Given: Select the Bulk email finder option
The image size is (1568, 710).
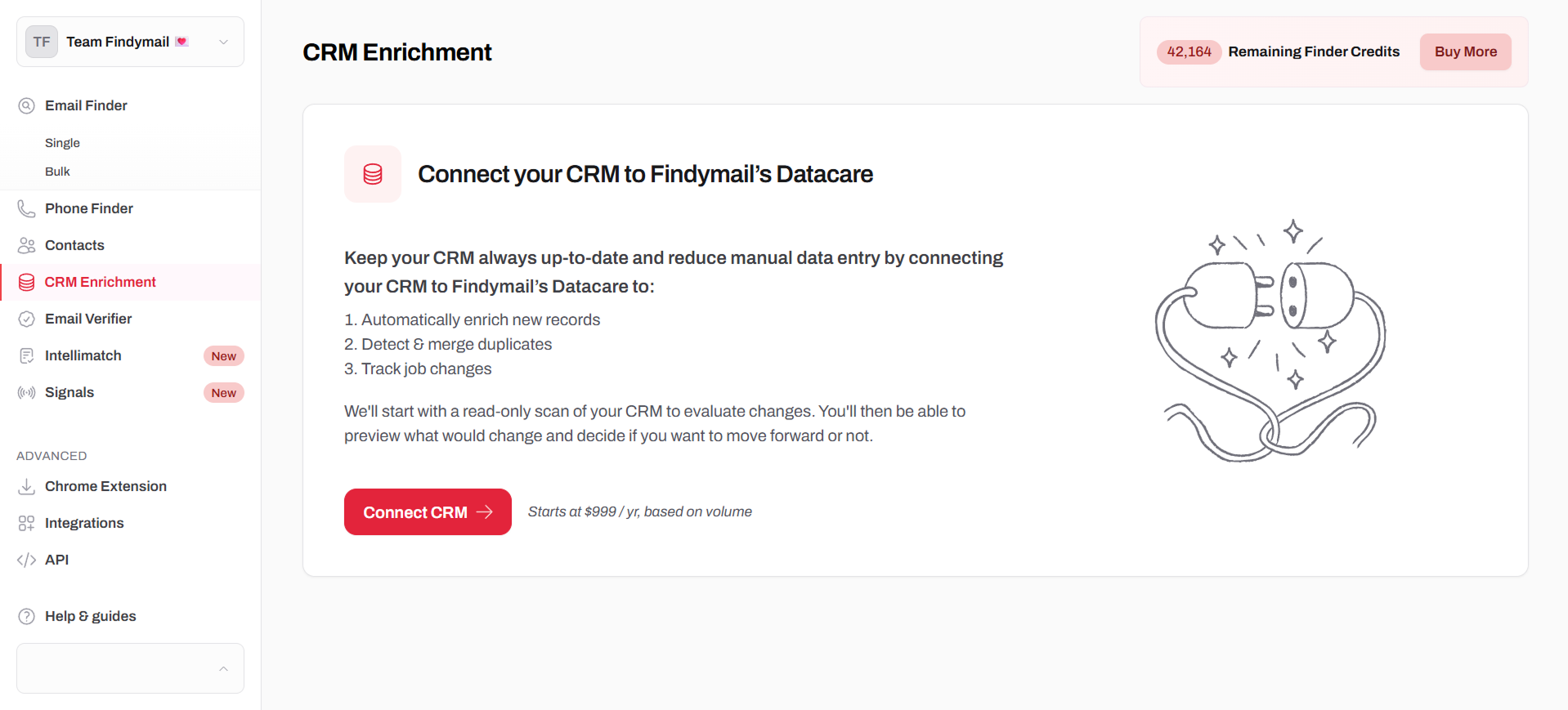Looking at the screenshot, I should [57, 172].
